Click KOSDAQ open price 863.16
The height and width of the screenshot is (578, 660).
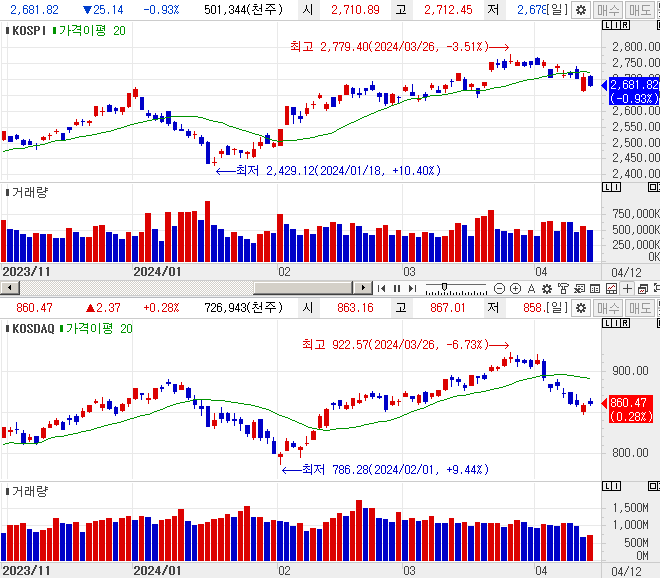tap(355, 308)
